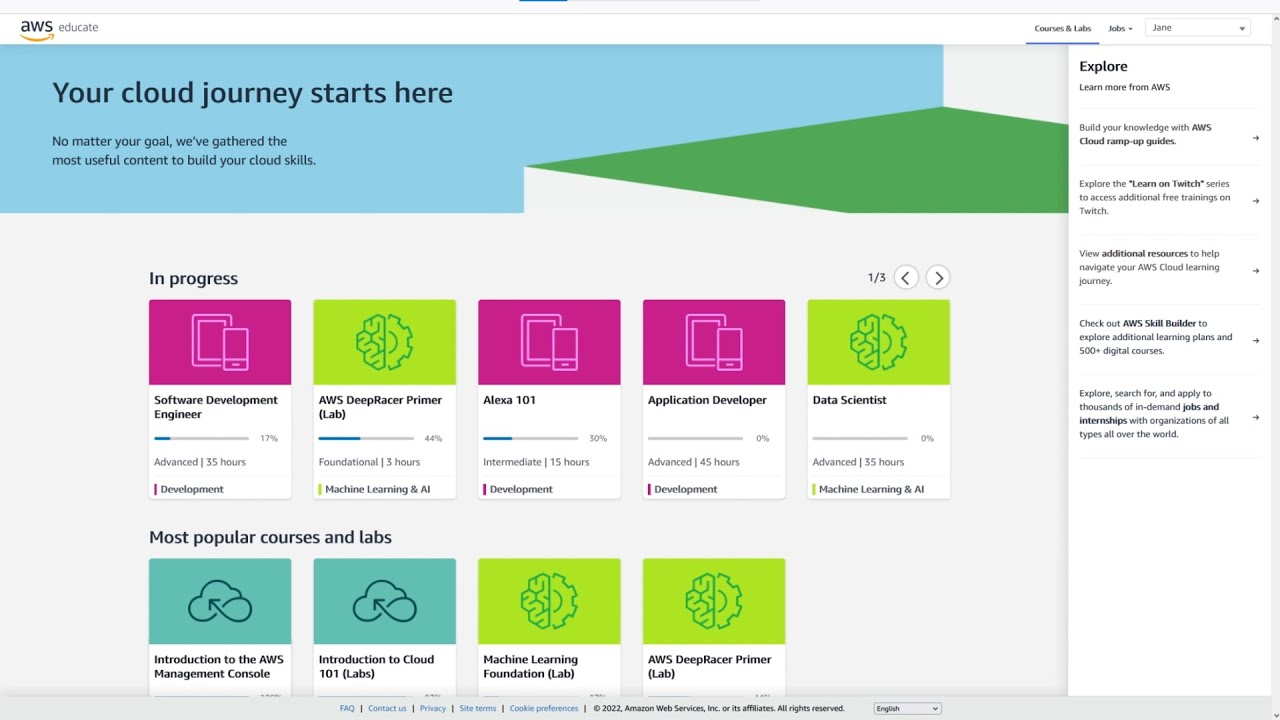The height and width of the screenshot is (720, 1280).
Task: Open Machine Learning Foundation (Lab) icon
Action: tap(549, 601)
